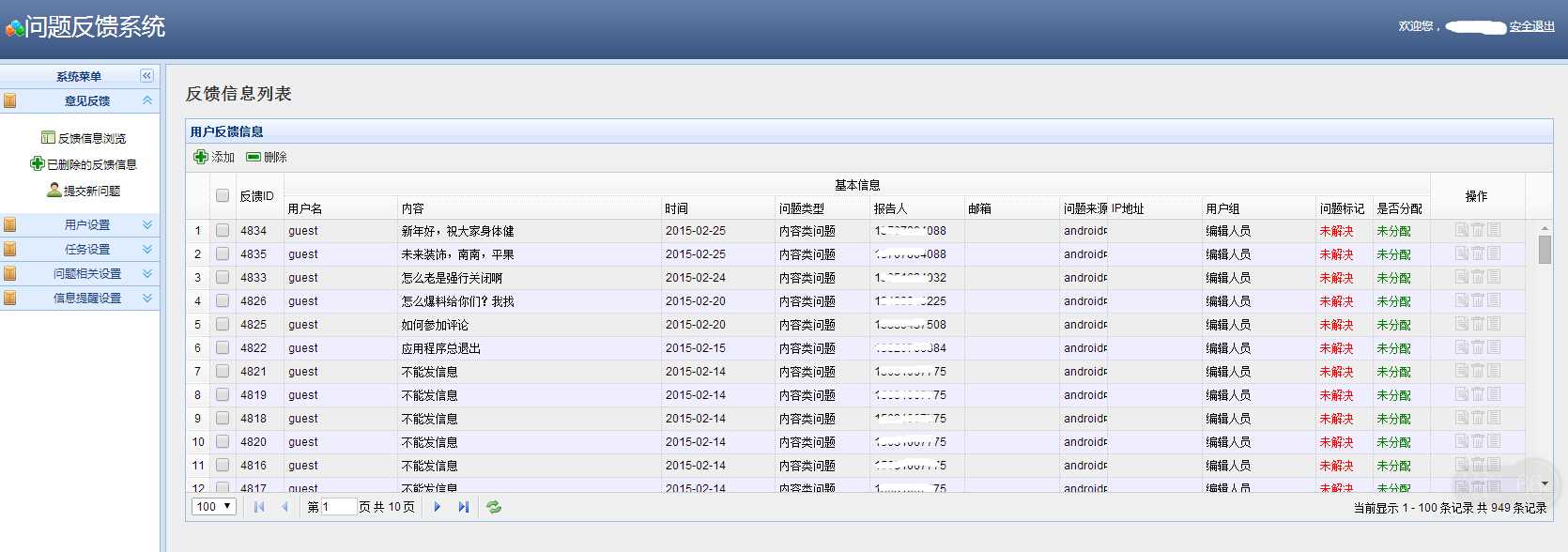Click the page number input field
The image size is (1568, 552).
(338, 507)
